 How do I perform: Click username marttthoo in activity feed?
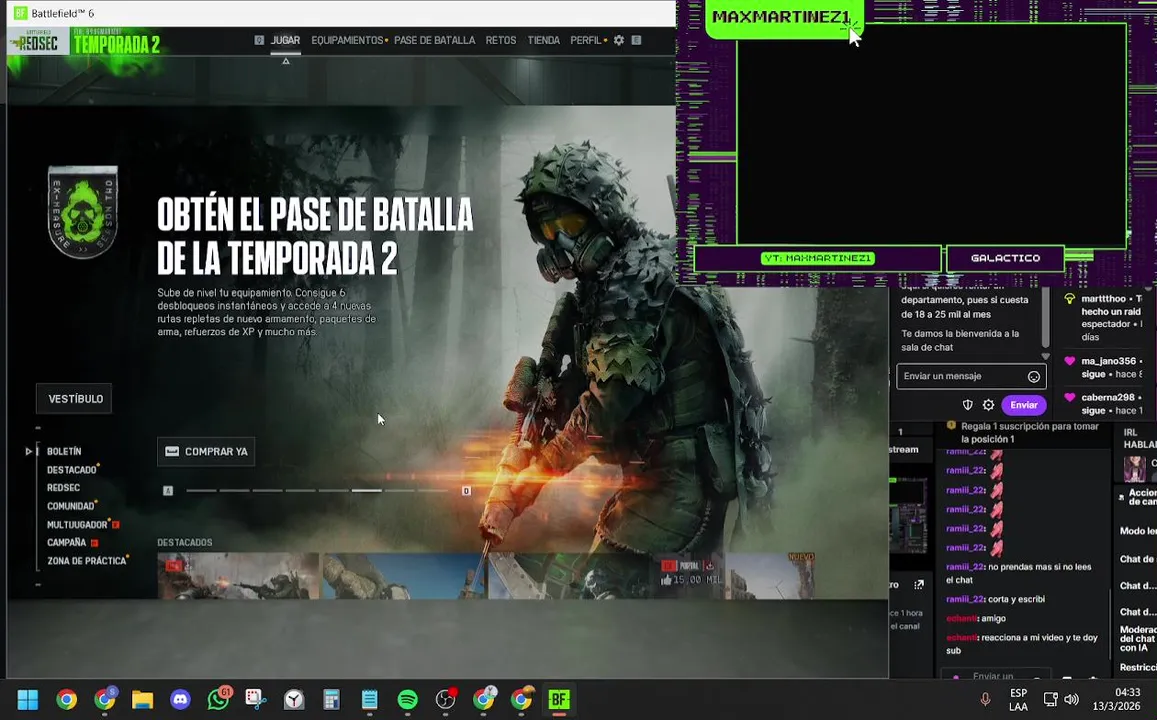1103,299
